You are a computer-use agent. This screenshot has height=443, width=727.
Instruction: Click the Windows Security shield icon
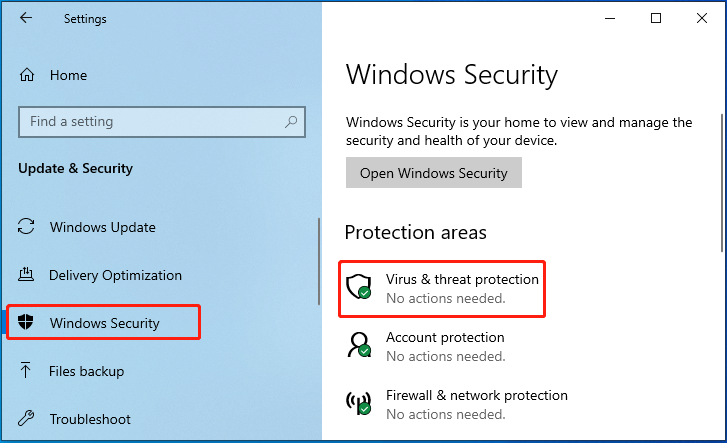pyautogui.click(x=26, y=322)
